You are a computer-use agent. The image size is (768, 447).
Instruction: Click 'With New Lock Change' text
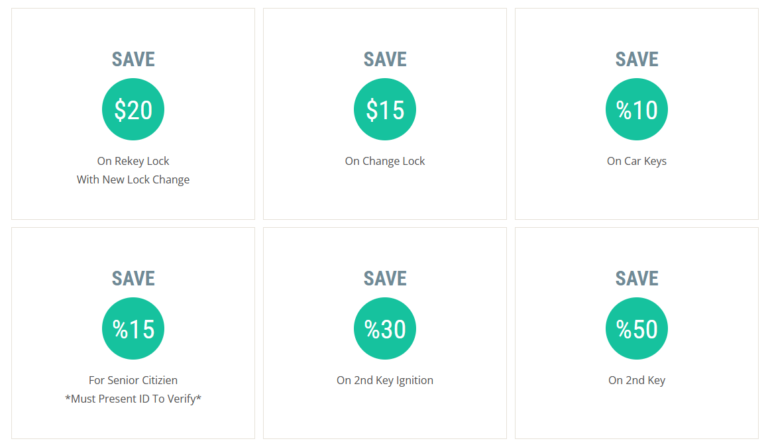click(x=133, y=180)
